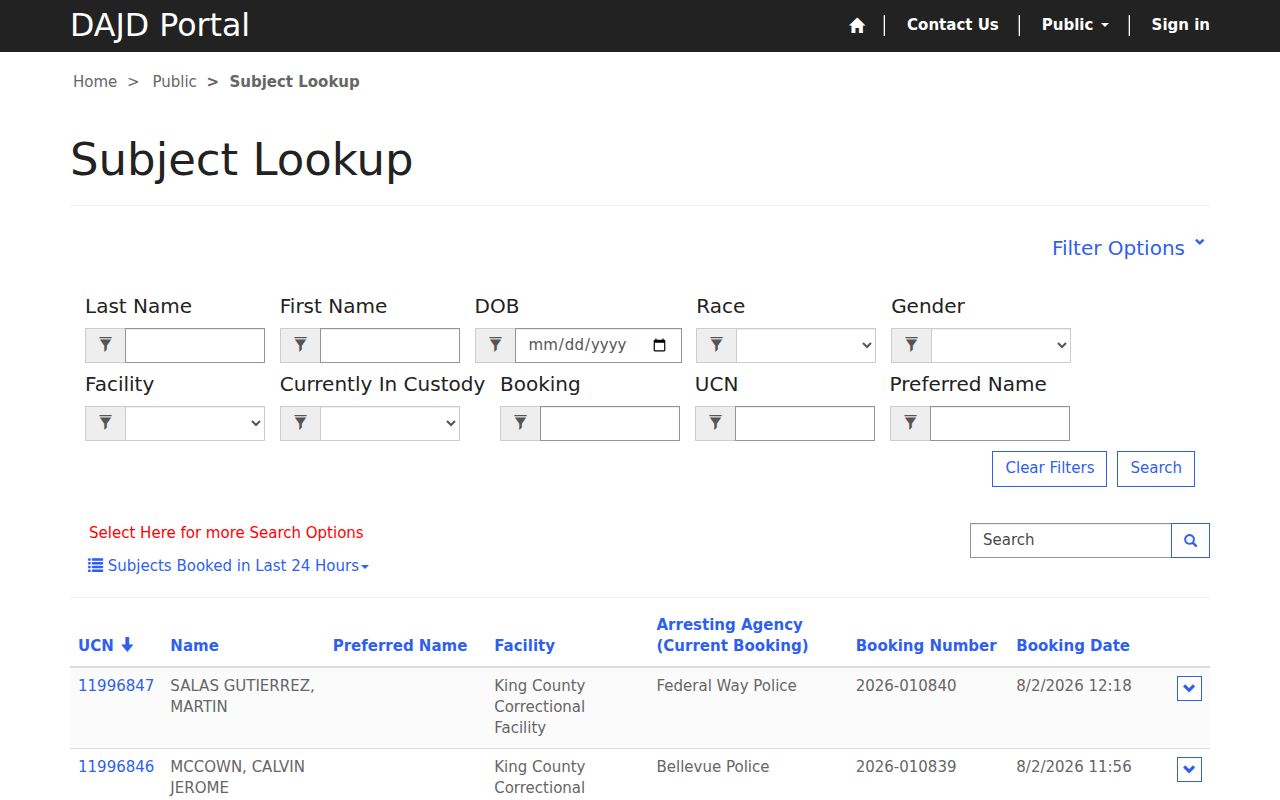Sort by Booking Number column header
This screenshot has width=1280, height=800.
(926, 646)
